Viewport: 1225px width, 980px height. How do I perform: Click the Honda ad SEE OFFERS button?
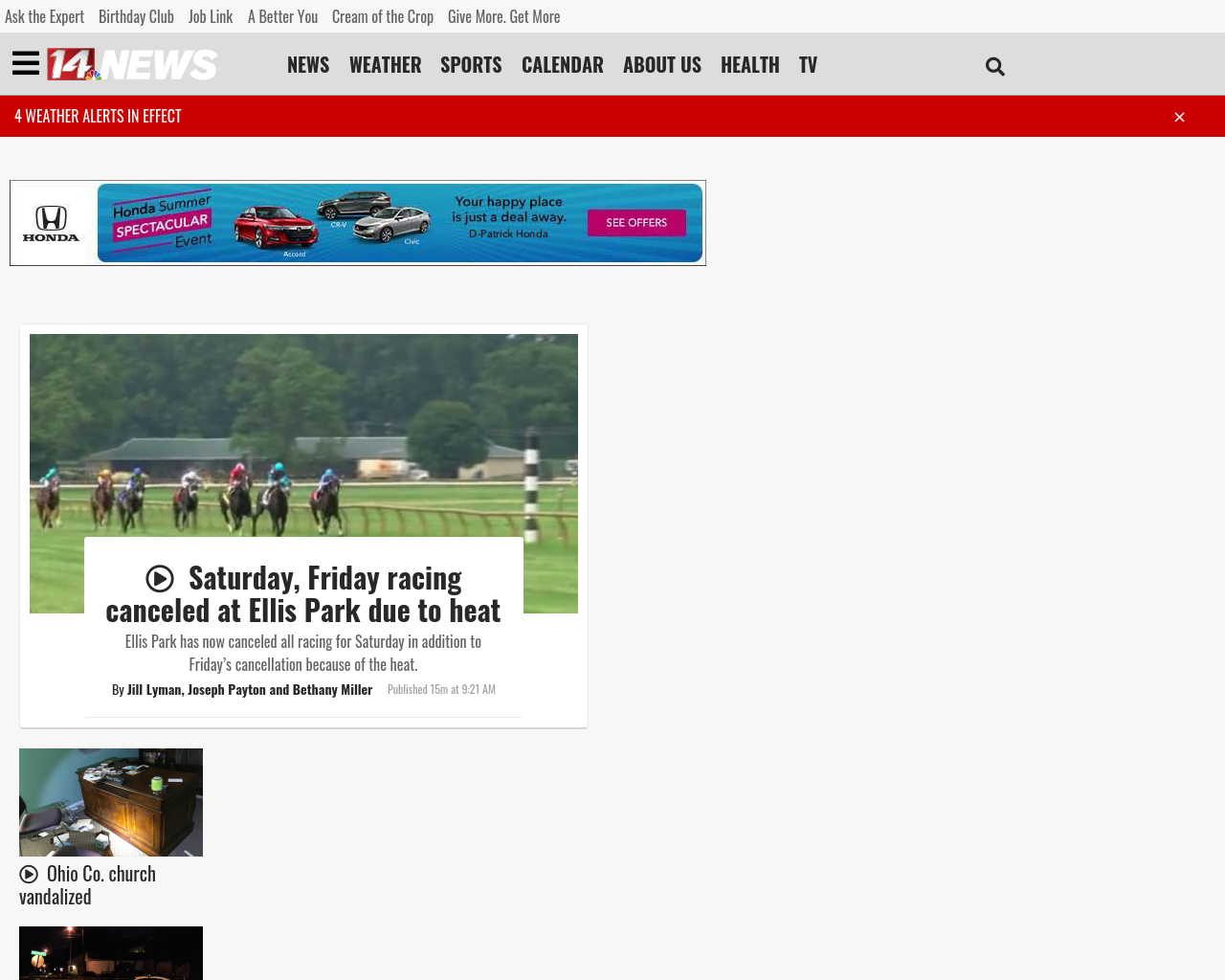(635, 221)
